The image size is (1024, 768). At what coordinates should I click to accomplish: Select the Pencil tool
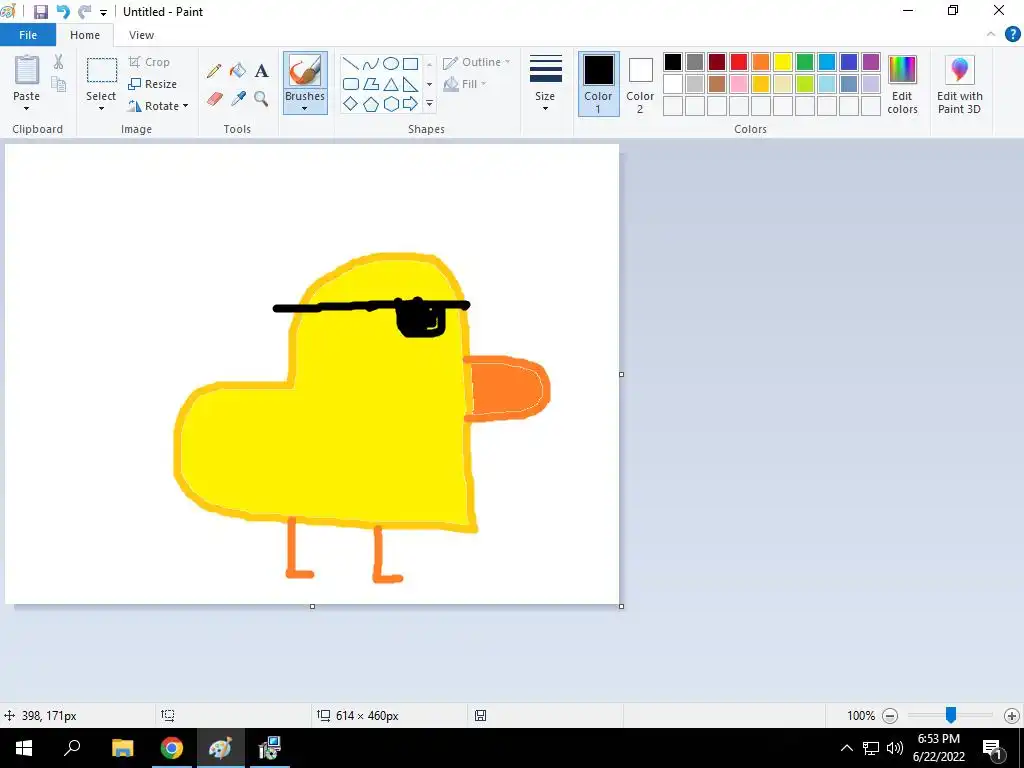pos(214,71)
